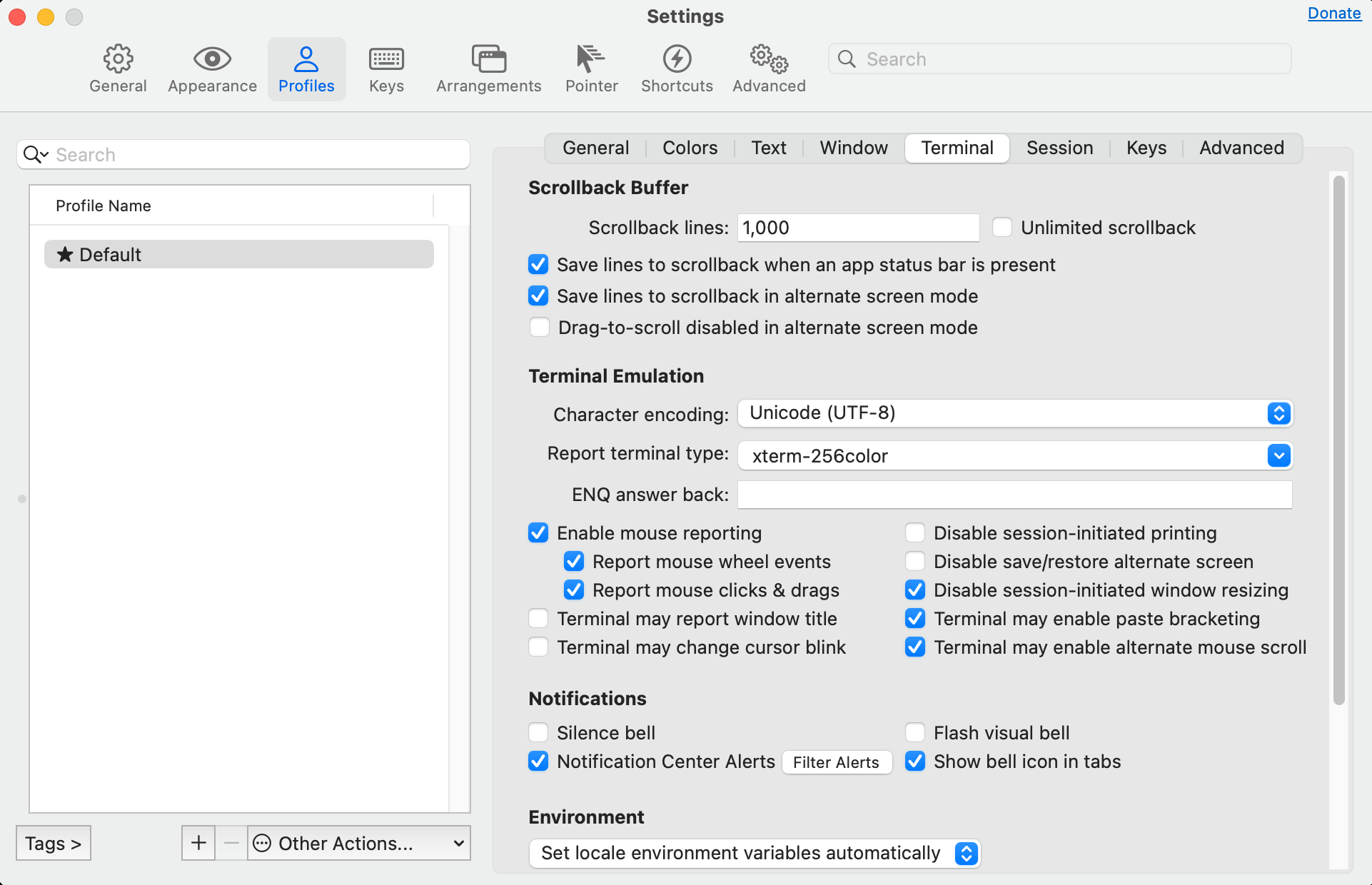Open Pointer settings cursor icon
Image resolution: width=1372 pixels, height=885 pixels.
(x=590, y=59)
